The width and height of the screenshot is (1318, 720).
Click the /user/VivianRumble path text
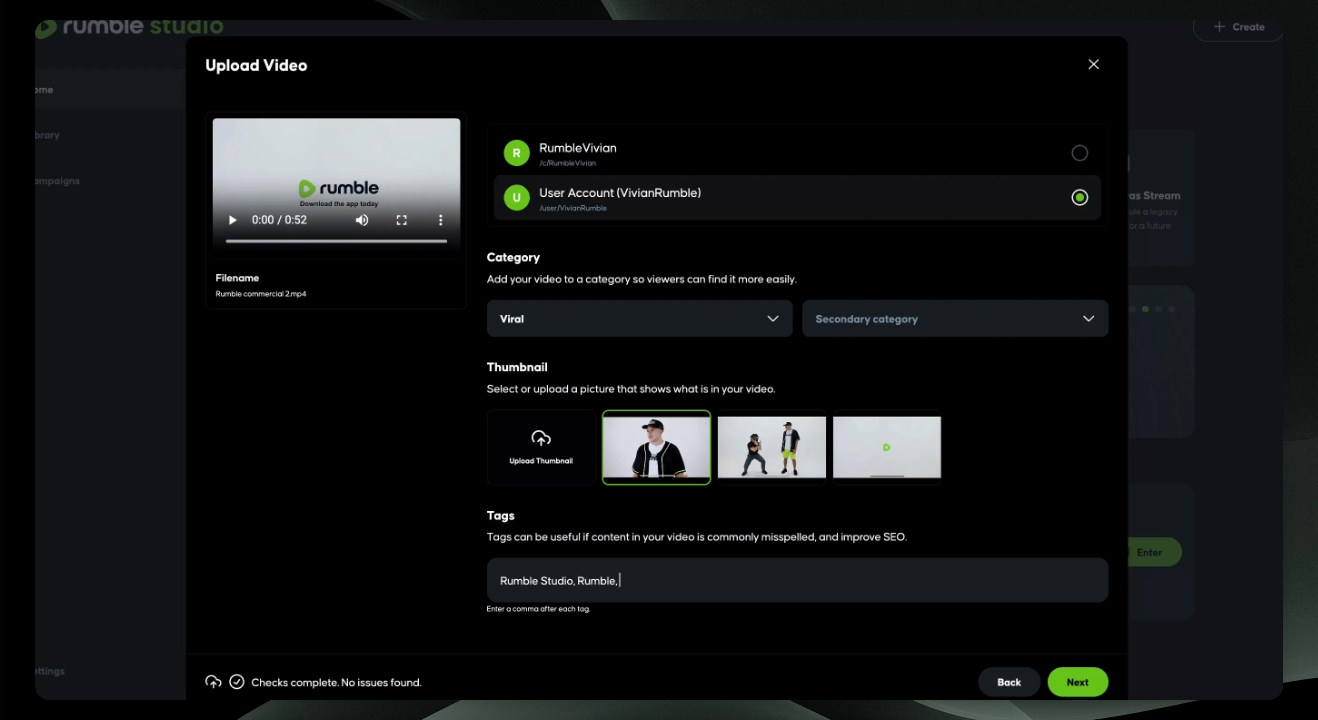tap(573, 208)
